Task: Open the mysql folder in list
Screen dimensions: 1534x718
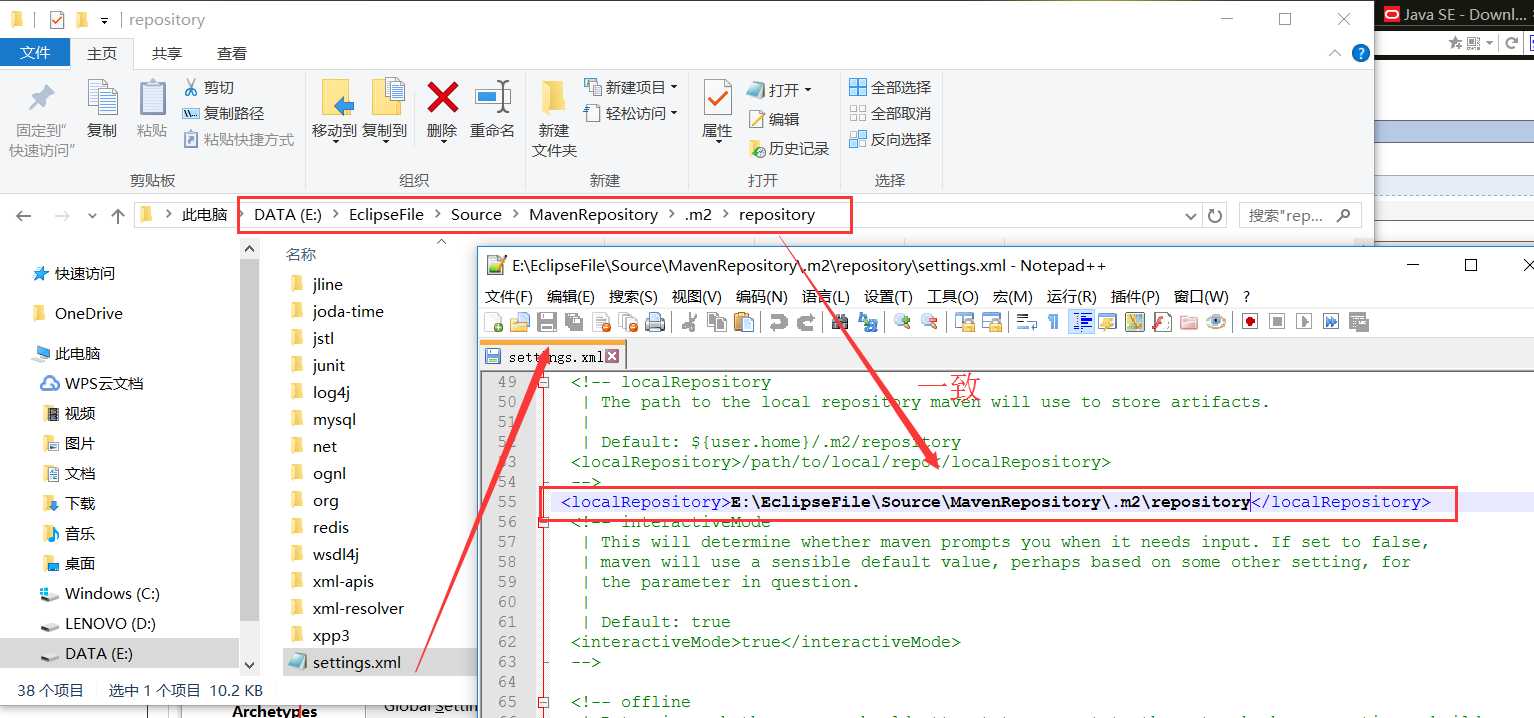Action: (x=334, y=420)
